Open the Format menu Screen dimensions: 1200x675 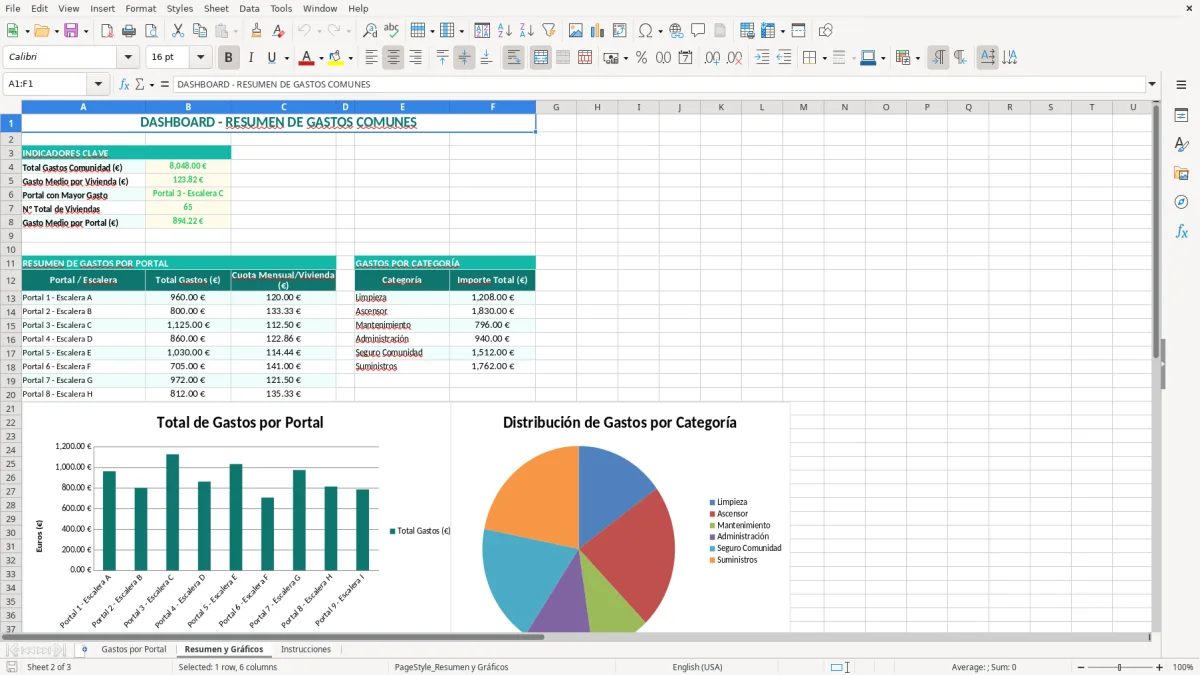pos(140,8)
